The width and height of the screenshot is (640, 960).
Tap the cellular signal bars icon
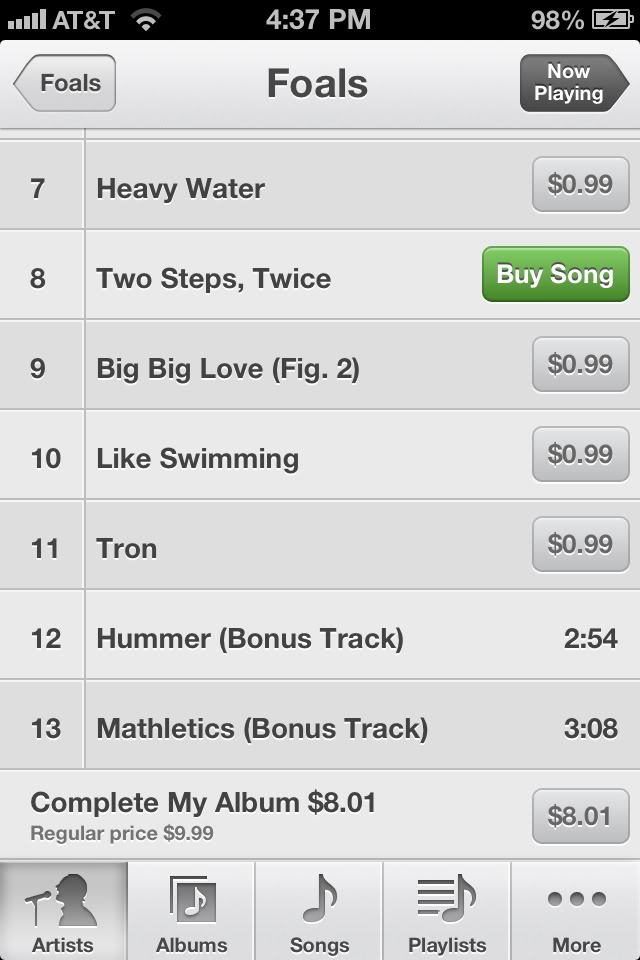26,20
